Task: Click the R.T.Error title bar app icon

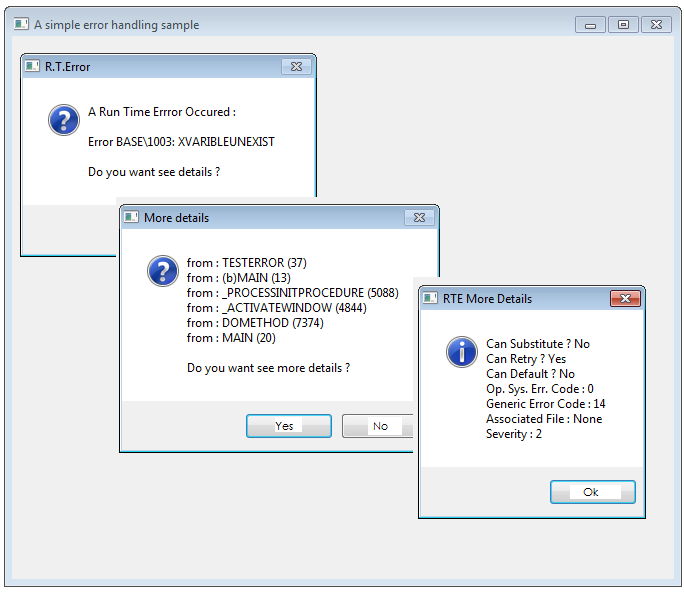Action: (x=32, y=66)
